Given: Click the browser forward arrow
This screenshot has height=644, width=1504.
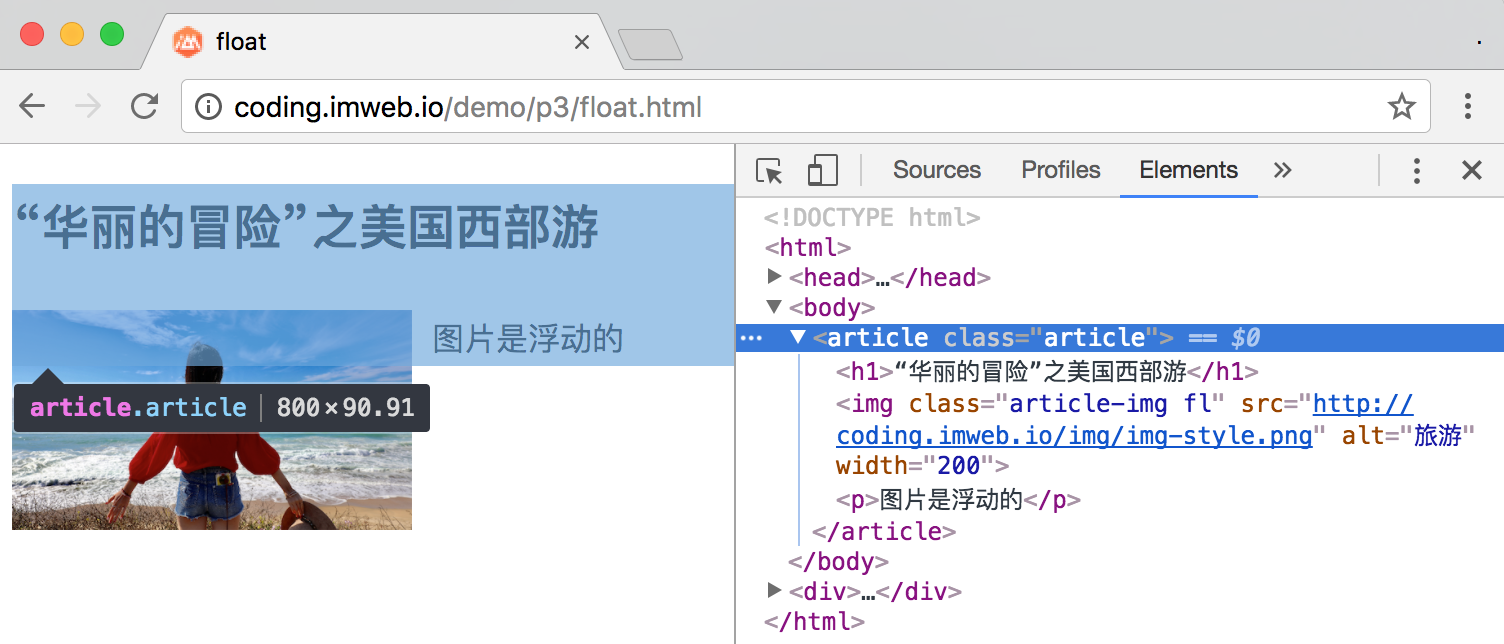Looking at the screenshot, I should point(88,106).
